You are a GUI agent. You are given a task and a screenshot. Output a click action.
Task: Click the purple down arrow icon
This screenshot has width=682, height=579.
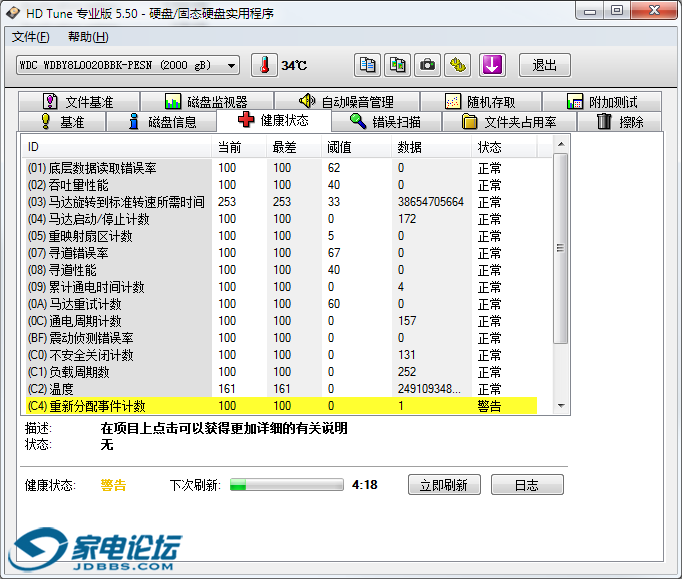click(x=492, y=65)
